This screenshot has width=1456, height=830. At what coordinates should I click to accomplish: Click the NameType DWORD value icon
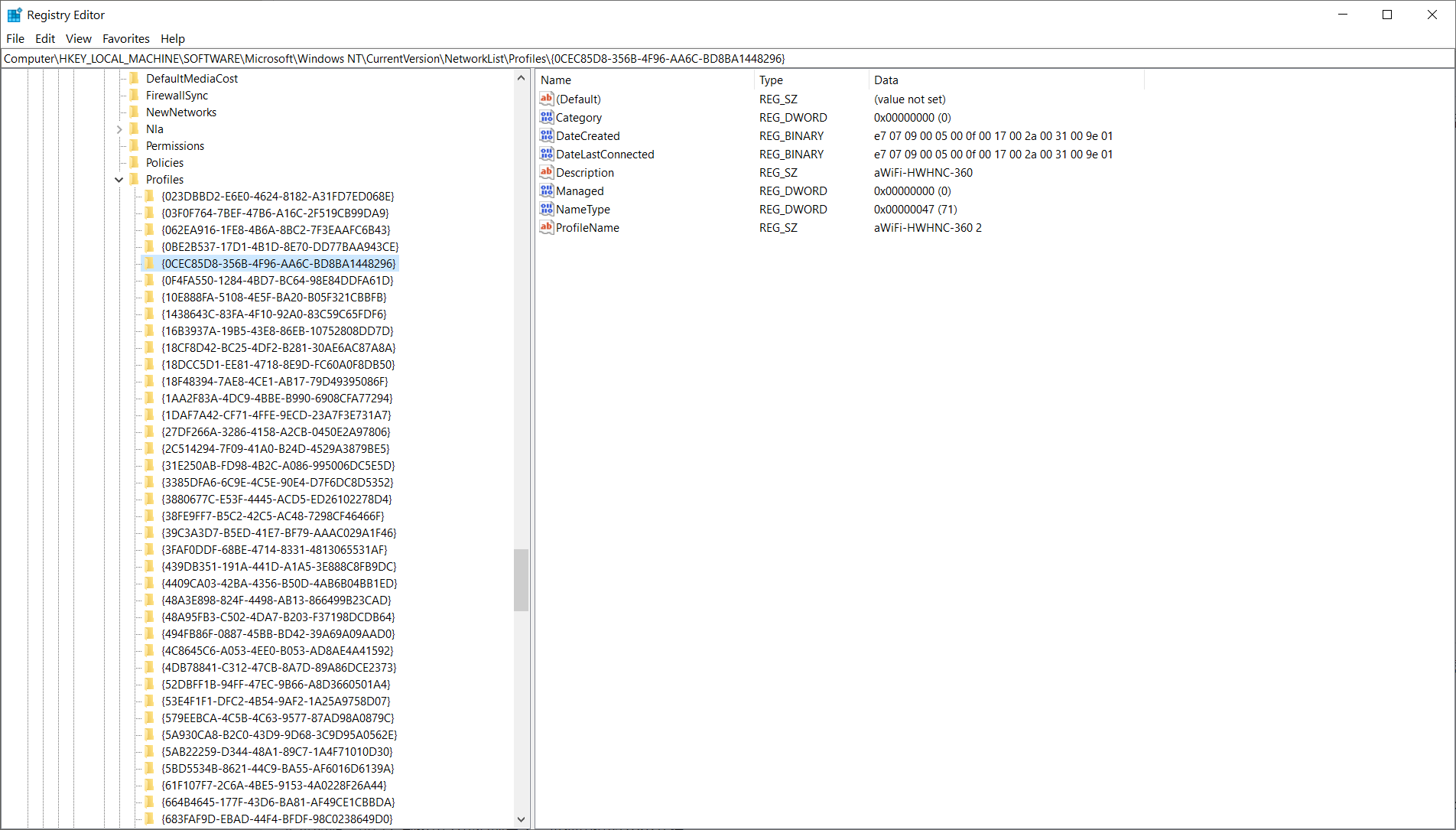pyautogui.click(x=546, y=209)
